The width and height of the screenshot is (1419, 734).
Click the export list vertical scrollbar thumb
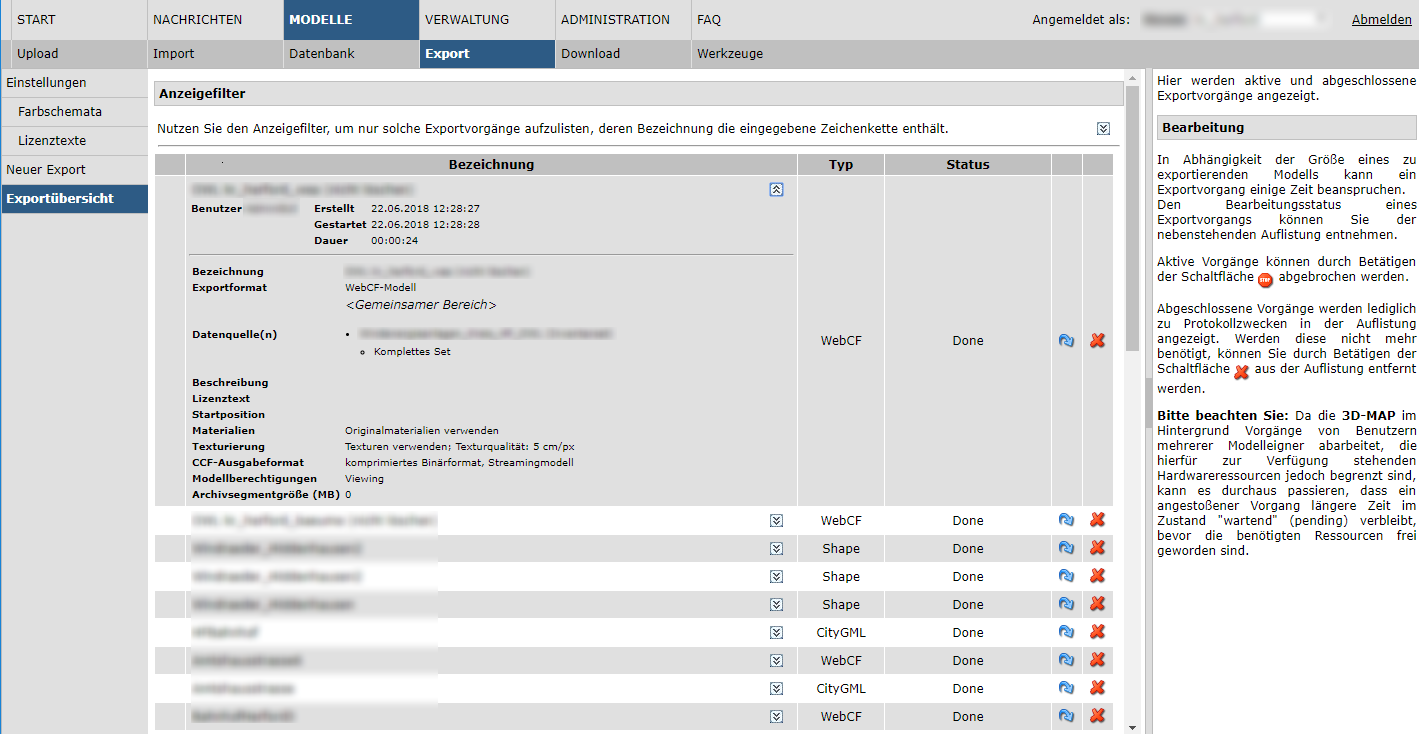tap(1132, 218)
